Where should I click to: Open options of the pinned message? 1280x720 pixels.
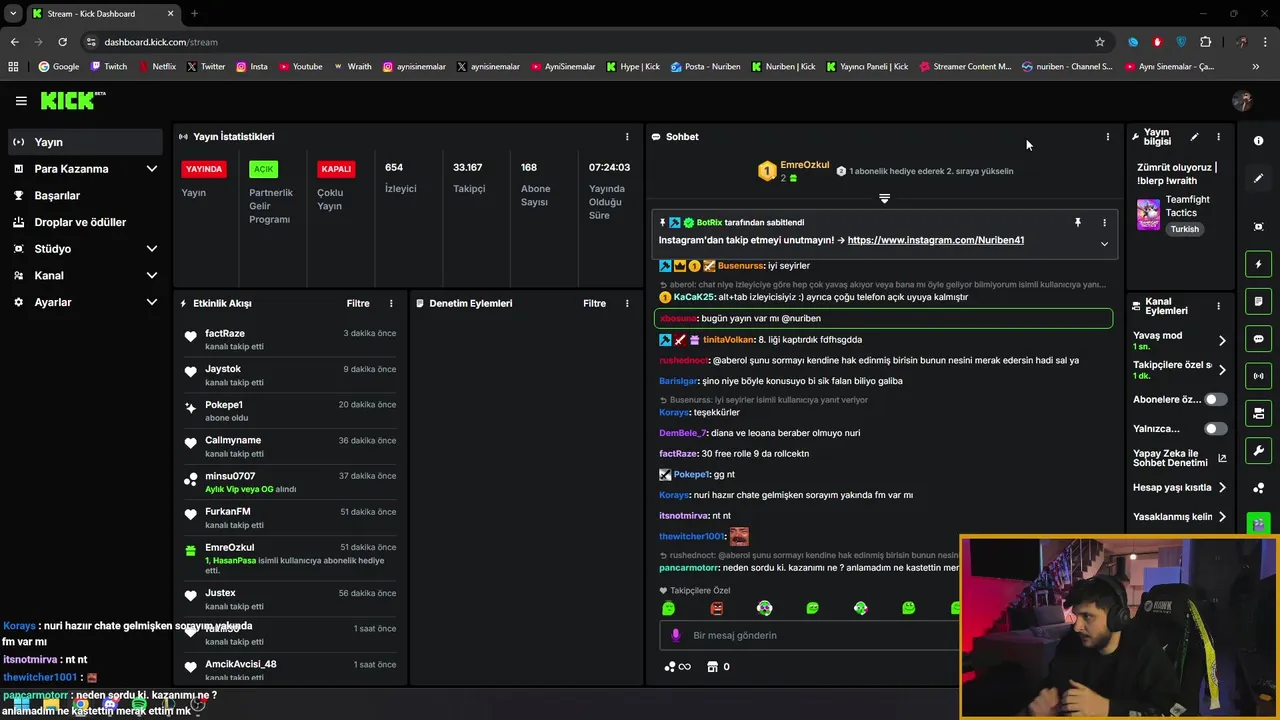(1104, 223)
